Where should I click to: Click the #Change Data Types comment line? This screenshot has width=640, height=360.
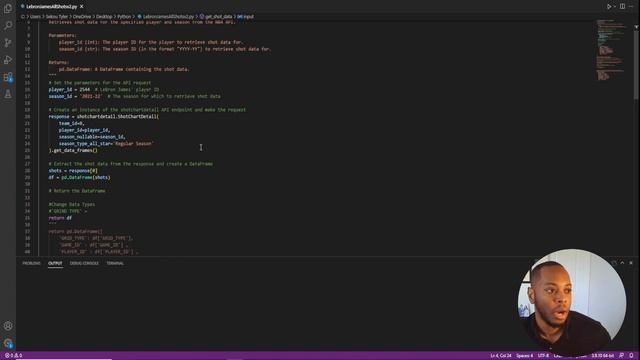[72, 204]
